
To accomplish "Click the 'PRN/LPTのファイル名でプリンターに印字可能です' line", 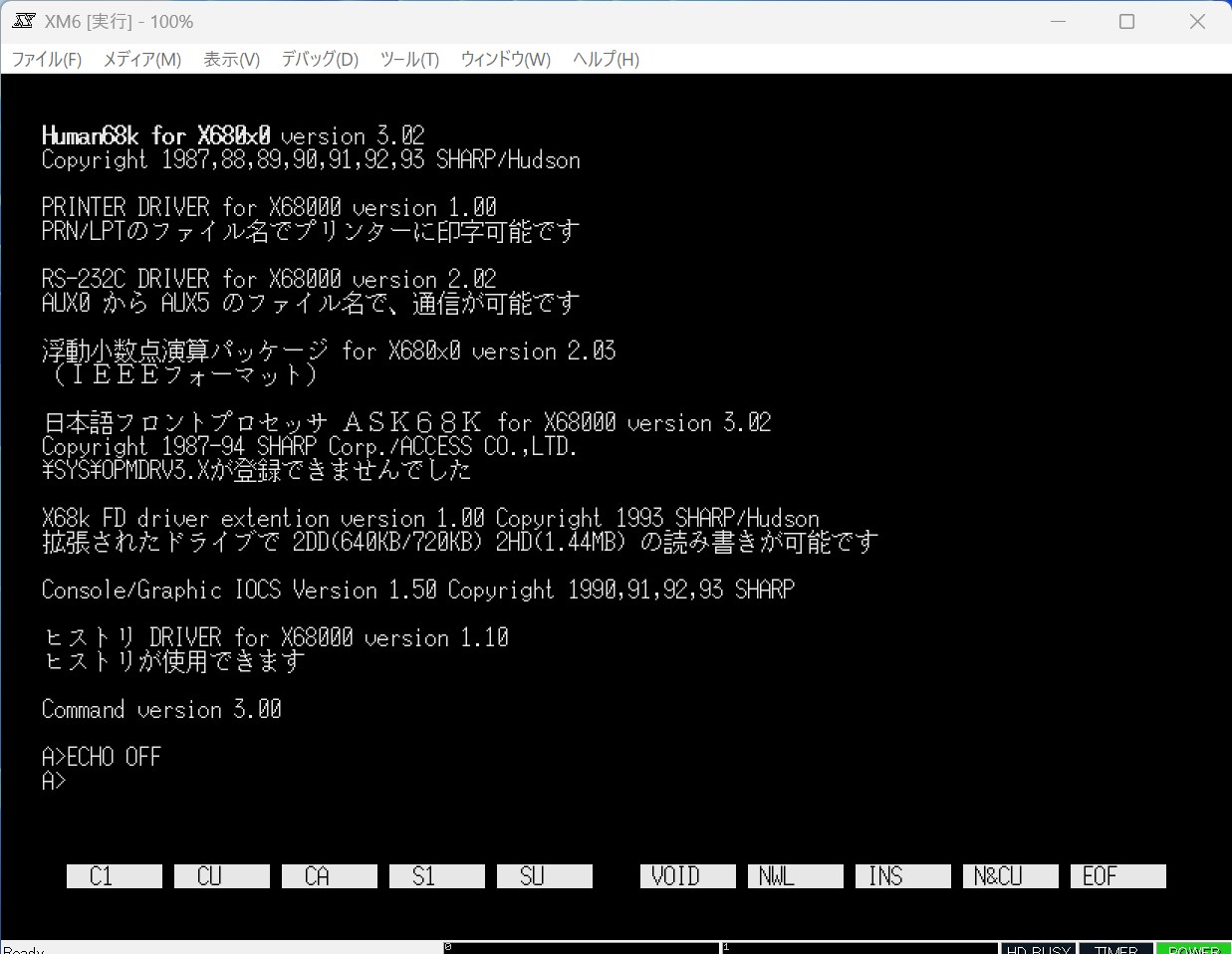I will click(311, 231).
